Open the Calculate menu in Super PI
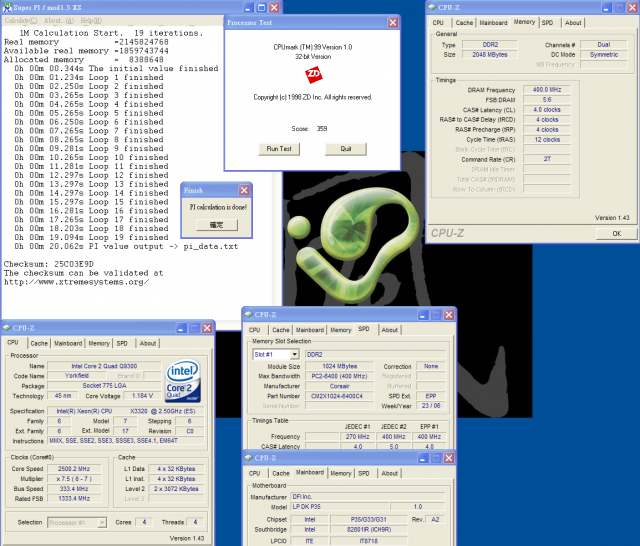This screenshot has width=640, height=546. point(21,20)
